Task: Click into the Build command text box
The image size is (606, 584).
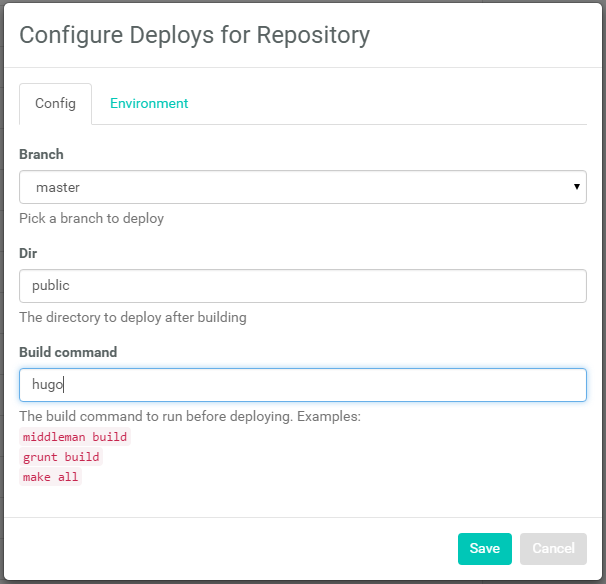Action: (302, 385)
